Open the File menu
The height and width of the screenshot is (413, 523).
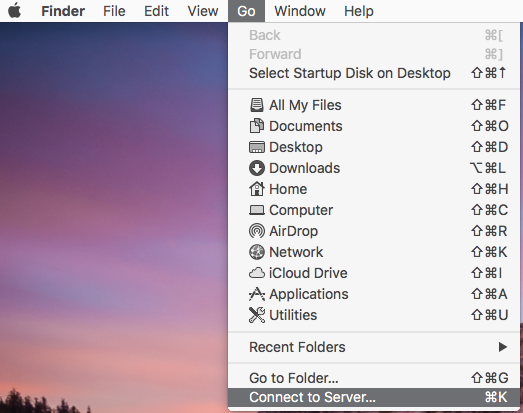114,11
